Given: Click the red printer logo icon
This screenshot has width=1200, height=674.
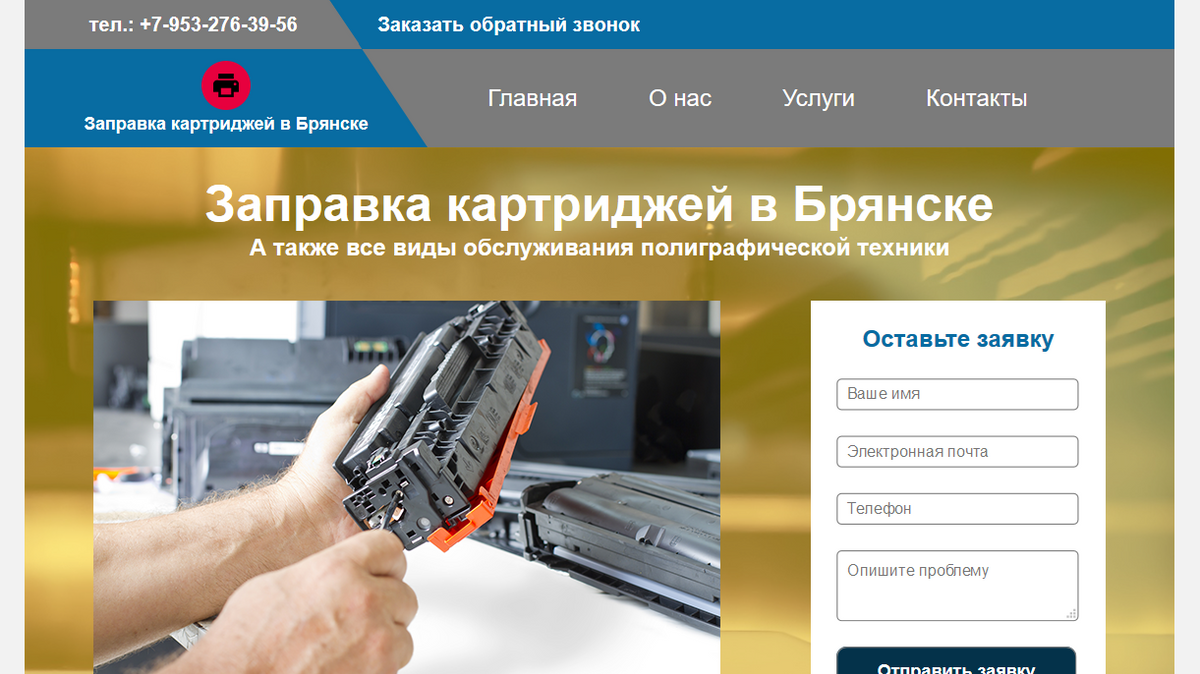Looking at the screenshot, I should click(x=226, y=85).
